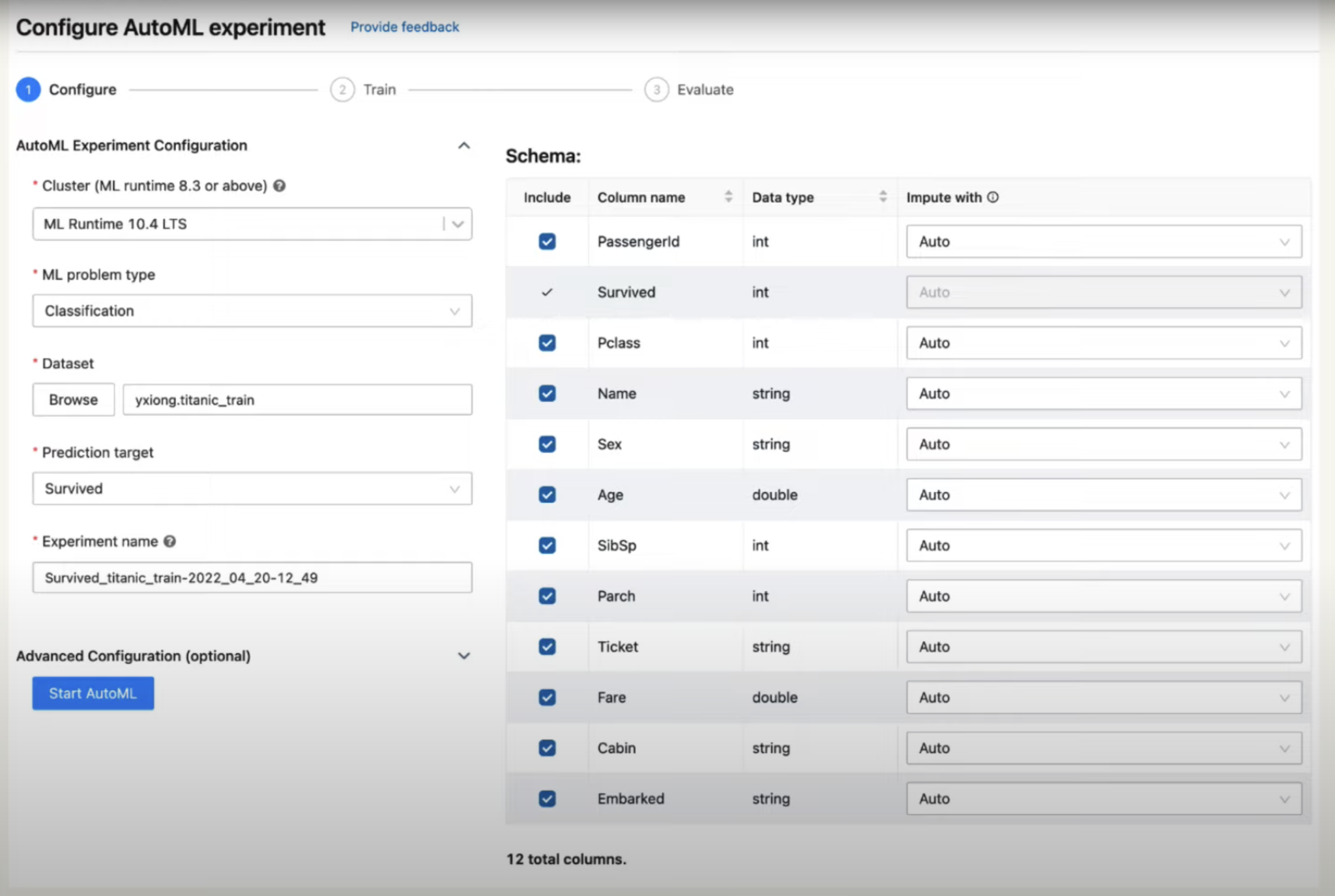Image resolution: width=1335 pixels, height=896 pixels.
Task: Sort by Data type arrows icon
Action: [x=883, y=197]
